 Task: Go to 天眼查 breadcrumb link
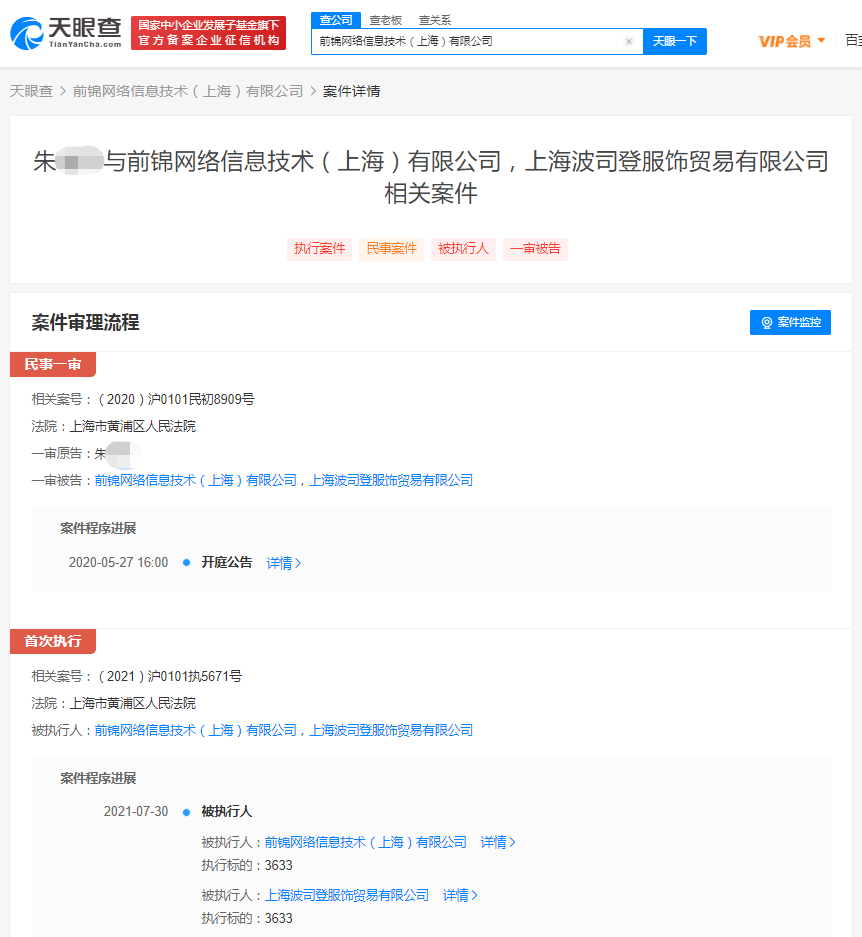(x=31, y=91)
